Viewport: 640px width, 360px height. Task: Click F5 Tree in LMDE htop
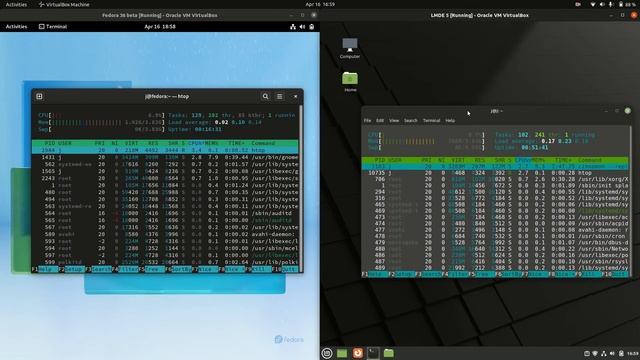point(482,274)
